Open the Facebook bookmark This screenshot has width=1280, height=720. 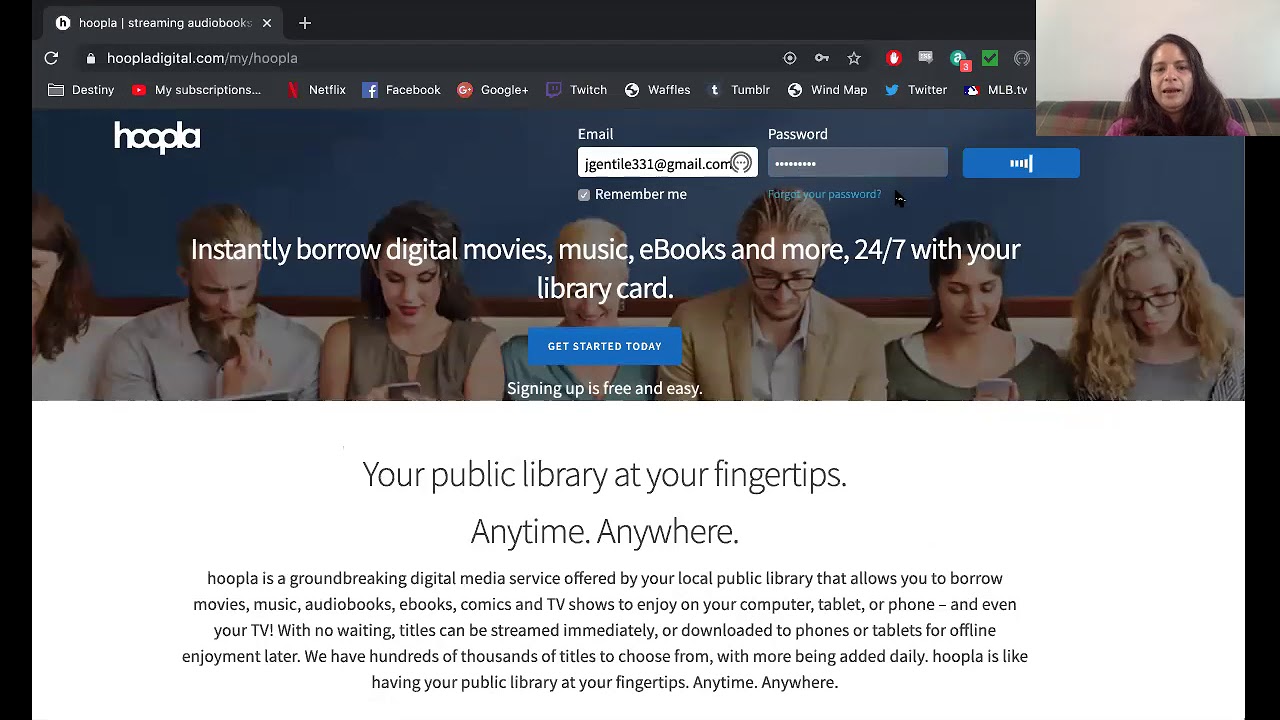(x=401, y=90)
